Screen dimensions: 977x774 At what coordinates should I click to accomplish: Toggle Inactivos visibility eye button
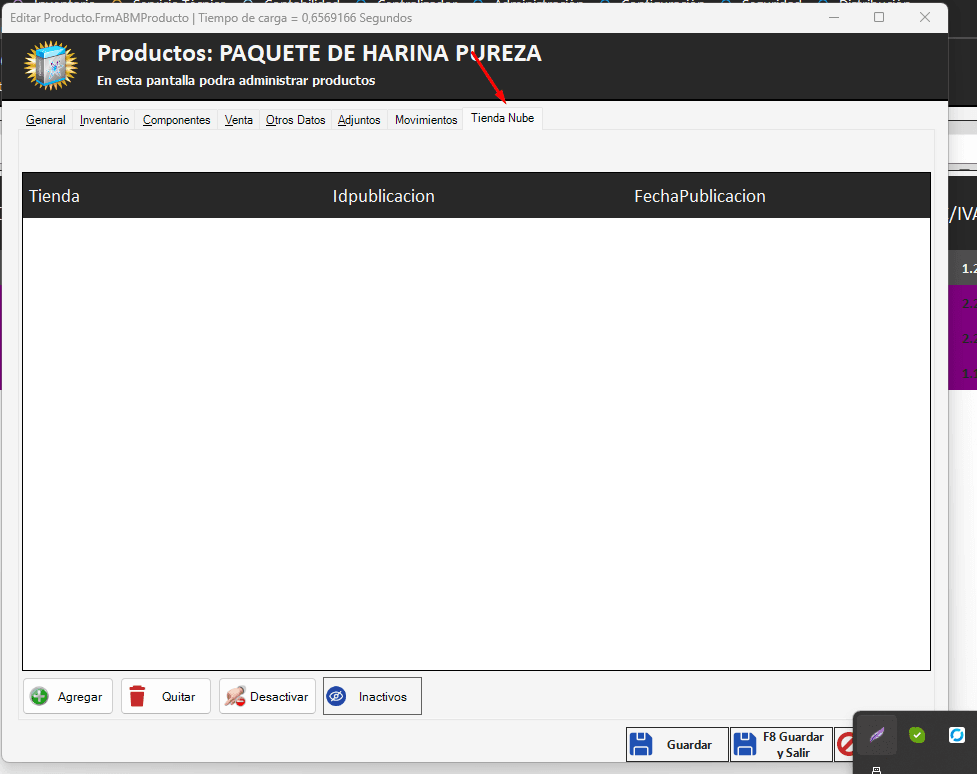[372, 696]
